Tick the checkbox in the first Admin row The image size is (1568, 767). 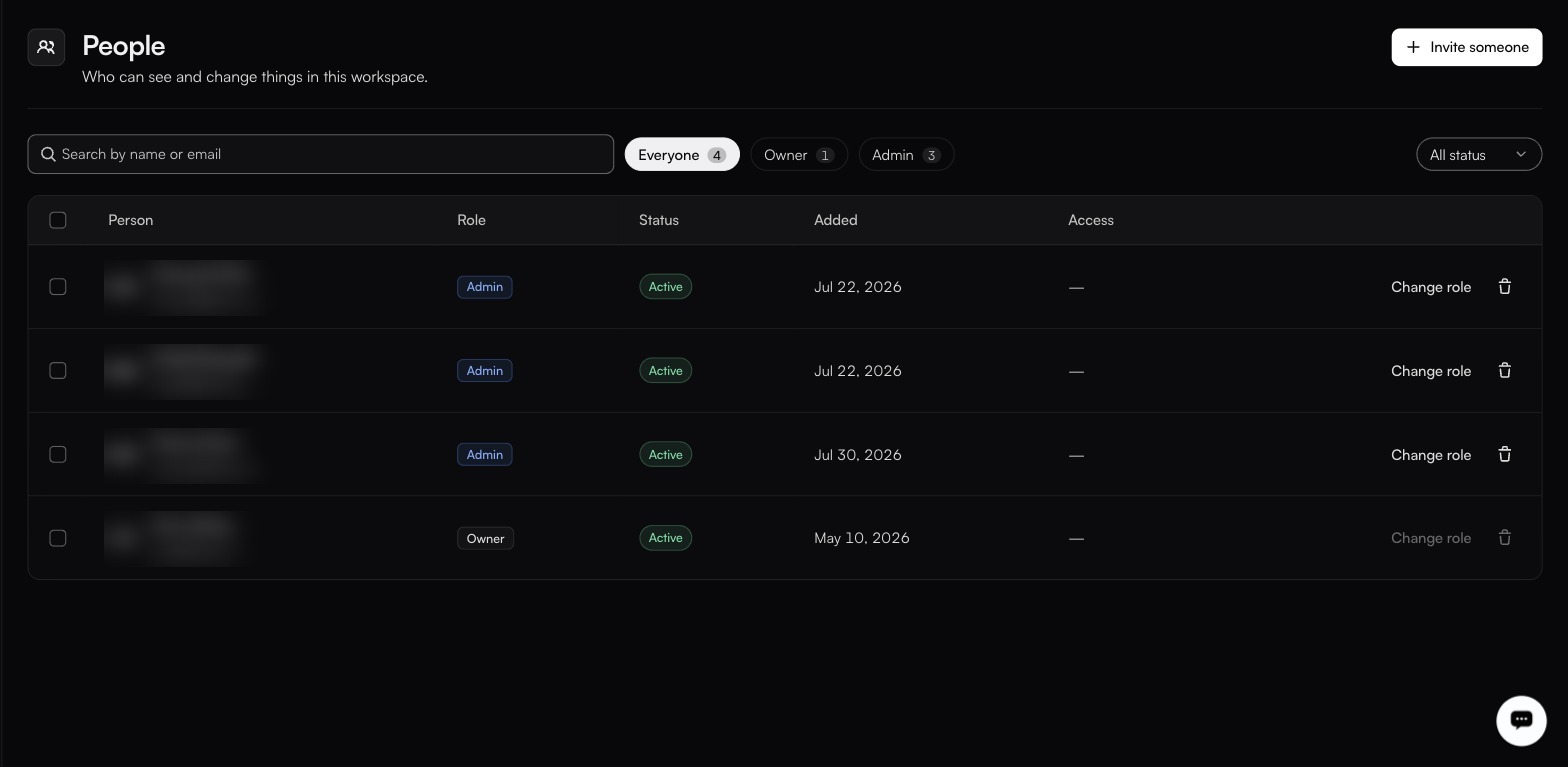pos(58,287)
